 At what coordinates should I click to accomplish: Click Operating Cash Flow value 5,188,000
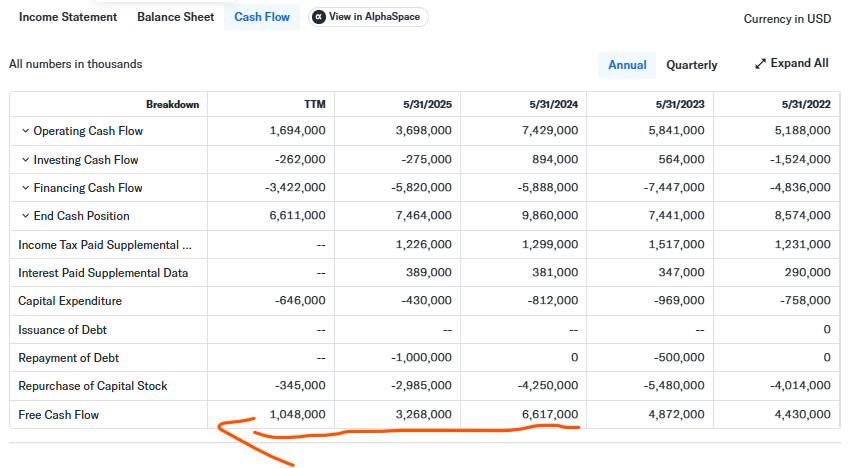tap(803, 131)
